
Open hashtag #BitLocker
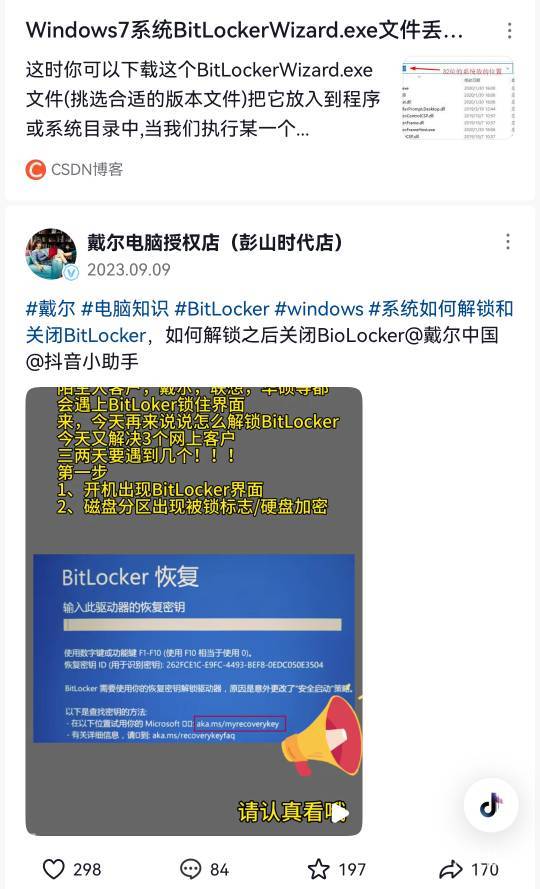(222, 308)
